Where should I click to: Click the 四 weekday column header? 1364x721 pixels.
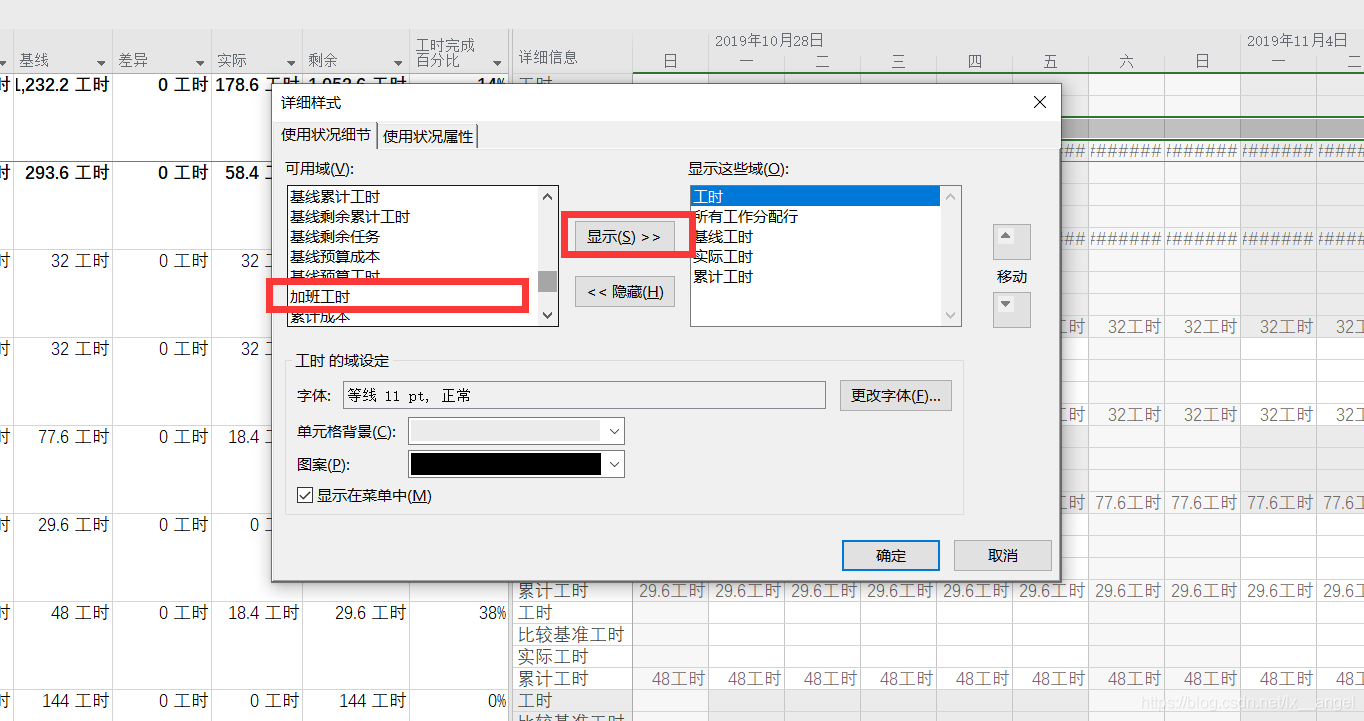click(974, 62)
